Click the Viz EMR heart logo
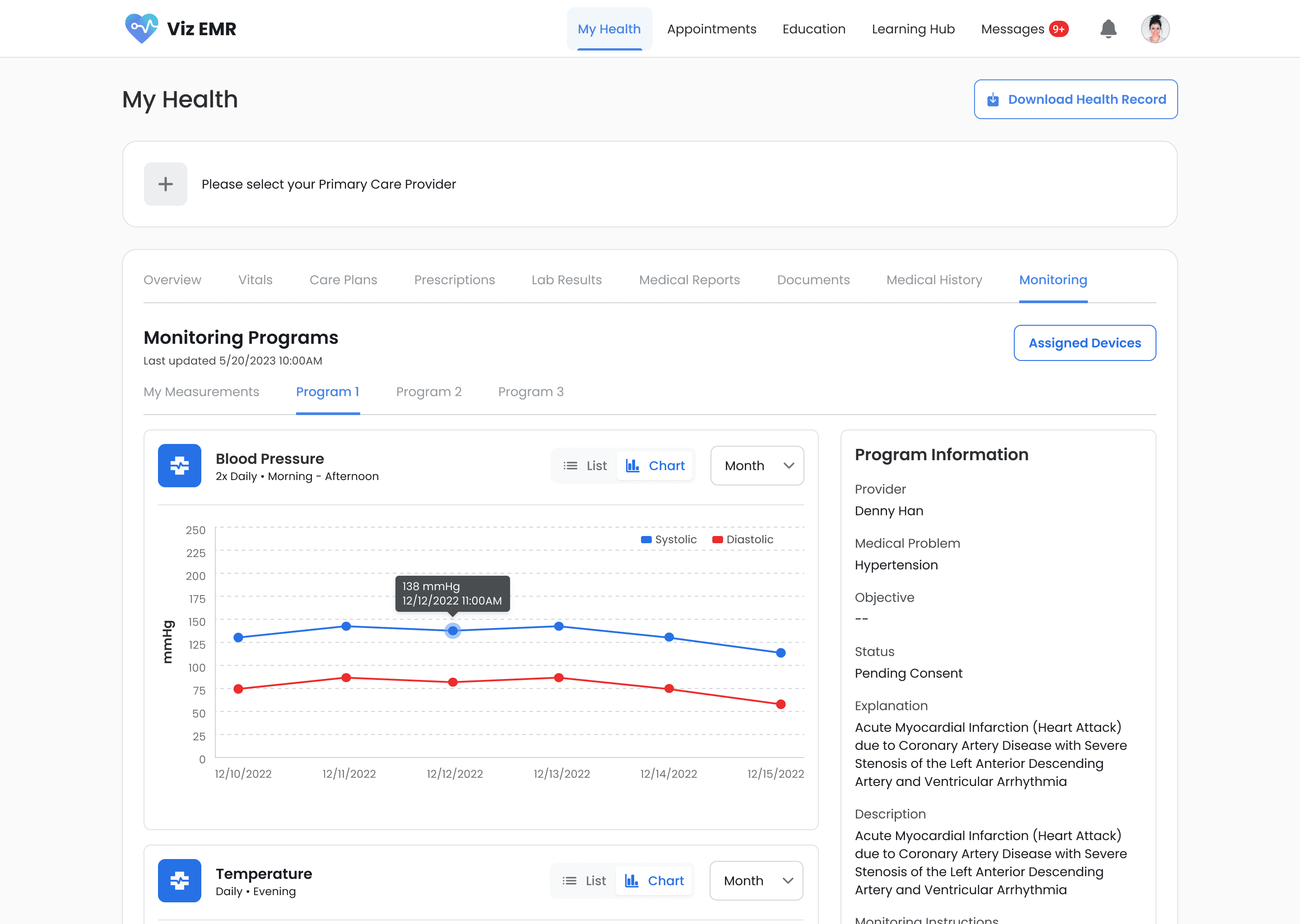The image size is (1300, 924). (x=141, y=28)
